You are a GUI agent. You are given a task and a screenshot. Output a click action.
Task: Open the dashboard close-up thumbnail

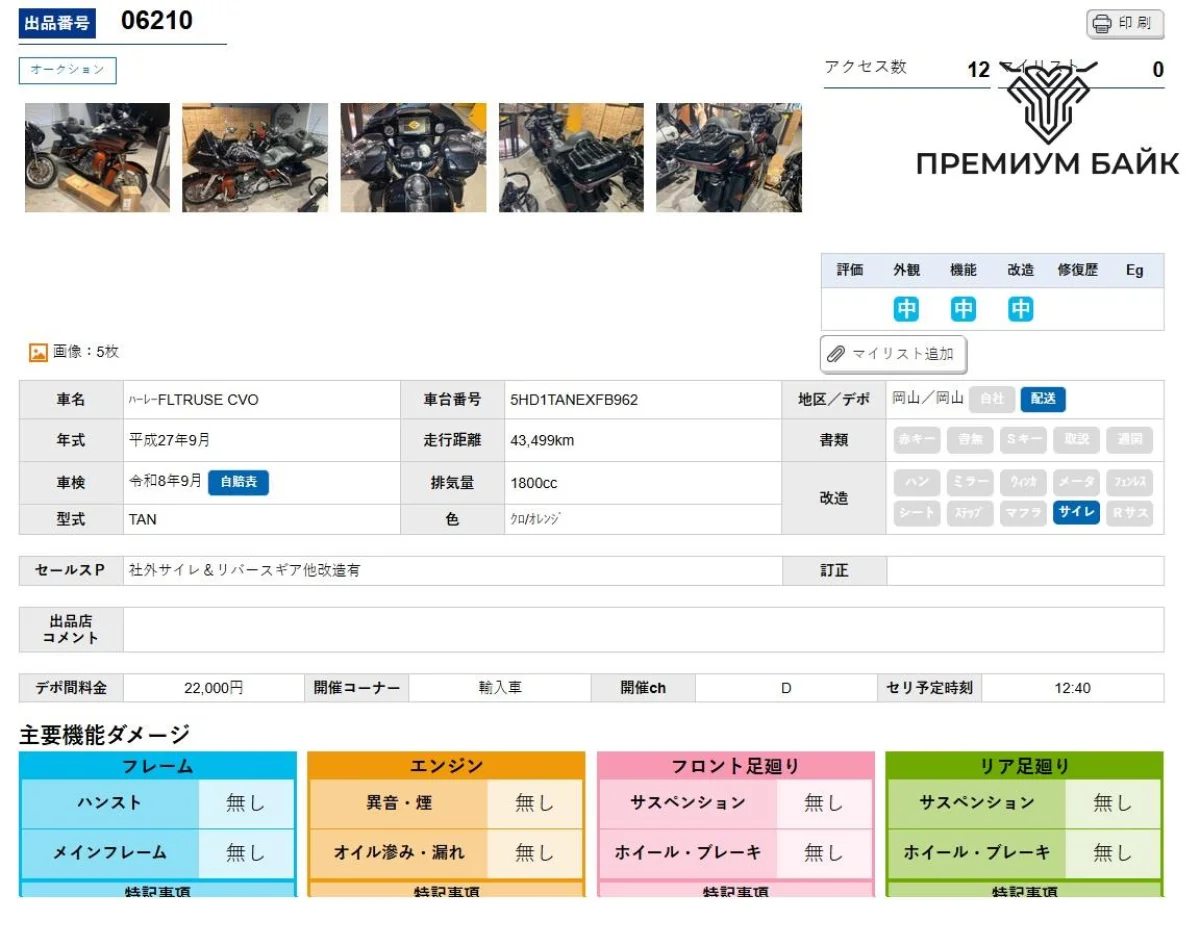[413, 158]
